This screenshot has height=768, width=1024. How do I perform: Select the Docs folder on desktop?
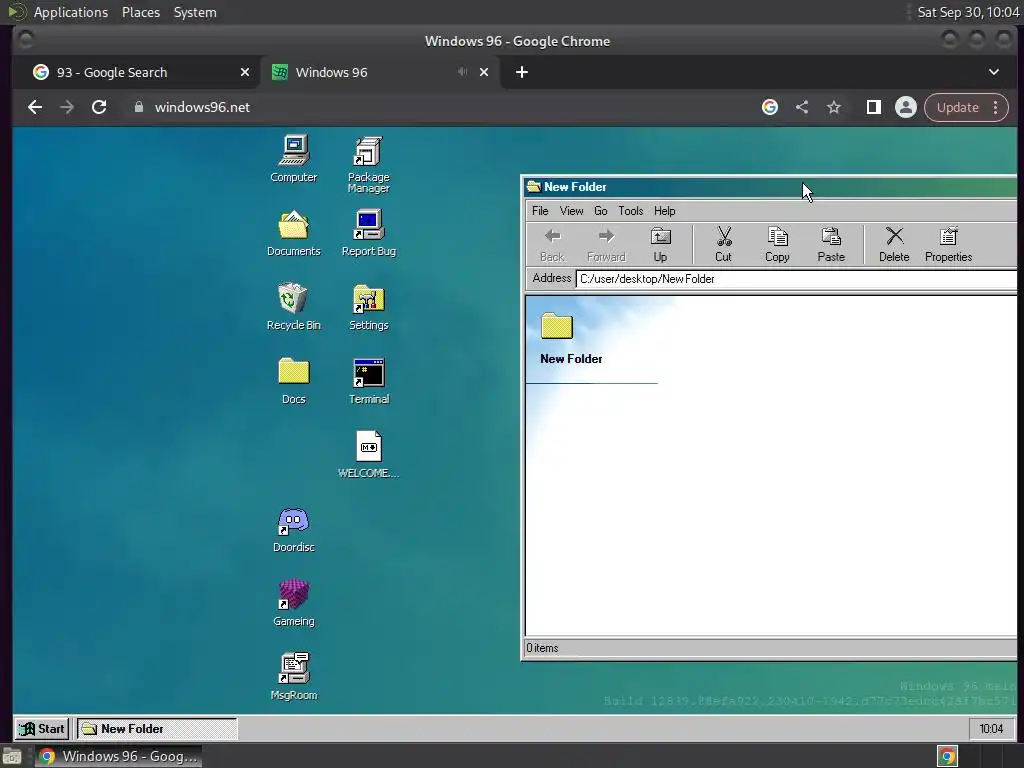[x=293, y=380]
